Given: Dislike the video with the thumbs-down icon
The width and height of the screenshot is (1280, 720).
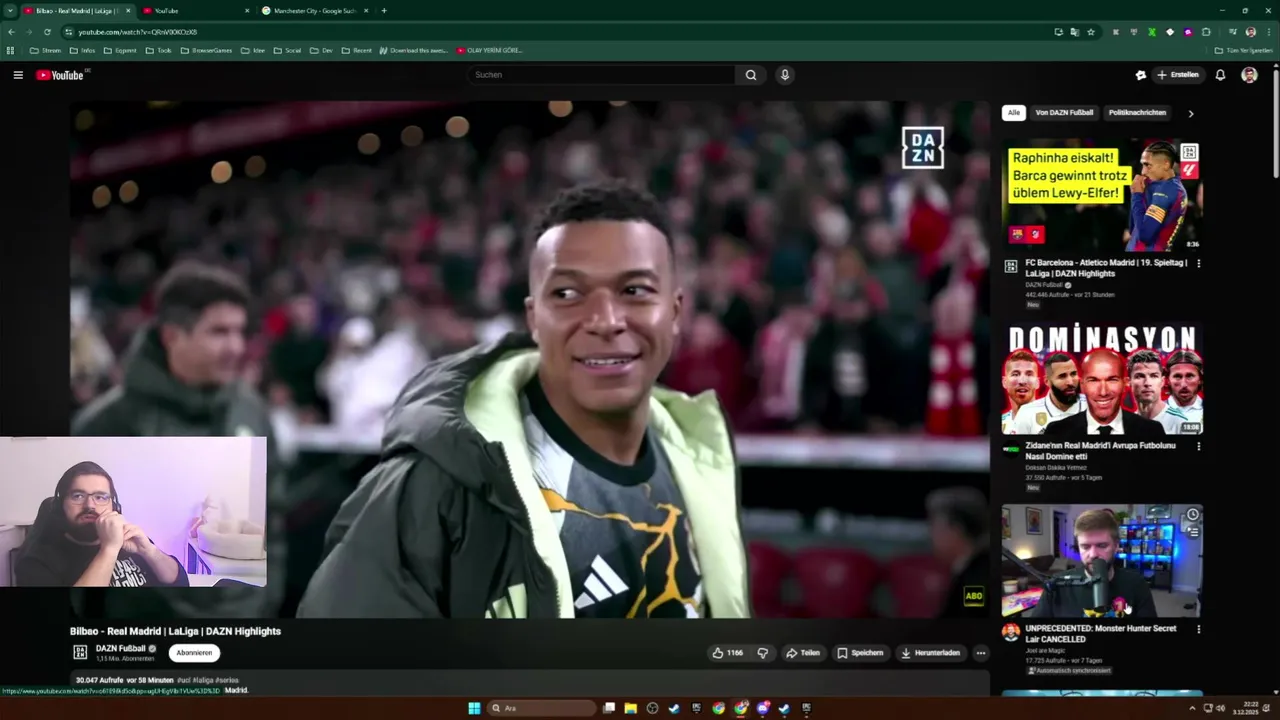Looking at the screenshot, I should pos(762,653).
